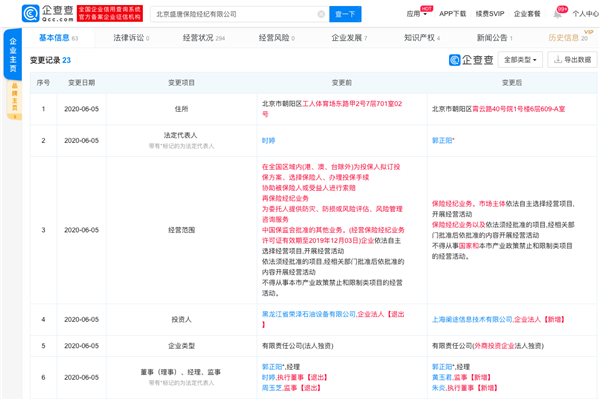Screen dimensions: 600x400
Task: Open 朱炎 executive director link
Action: pyautogui.click(x=439, y=388)
